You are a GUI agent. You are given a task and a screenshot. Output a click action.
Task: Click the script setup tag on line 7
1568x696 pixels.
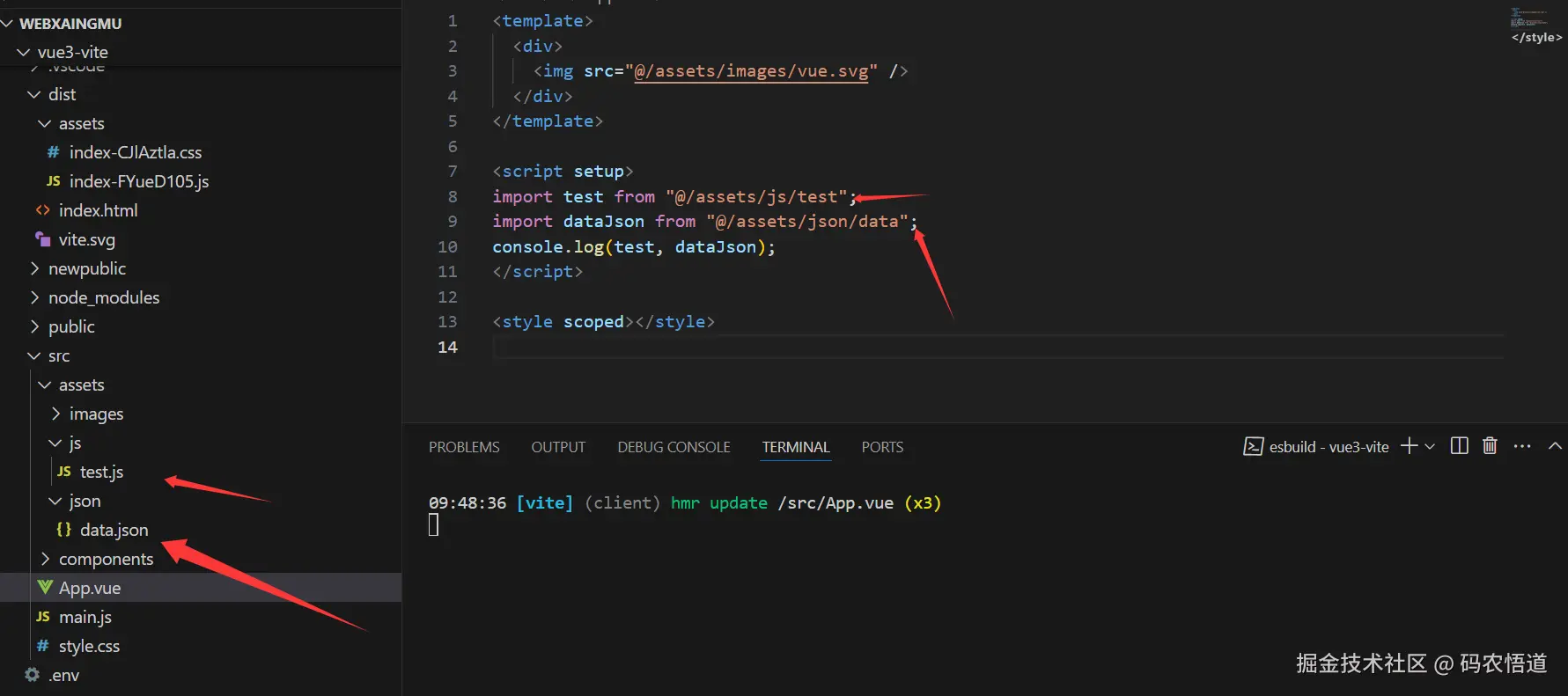563,172
